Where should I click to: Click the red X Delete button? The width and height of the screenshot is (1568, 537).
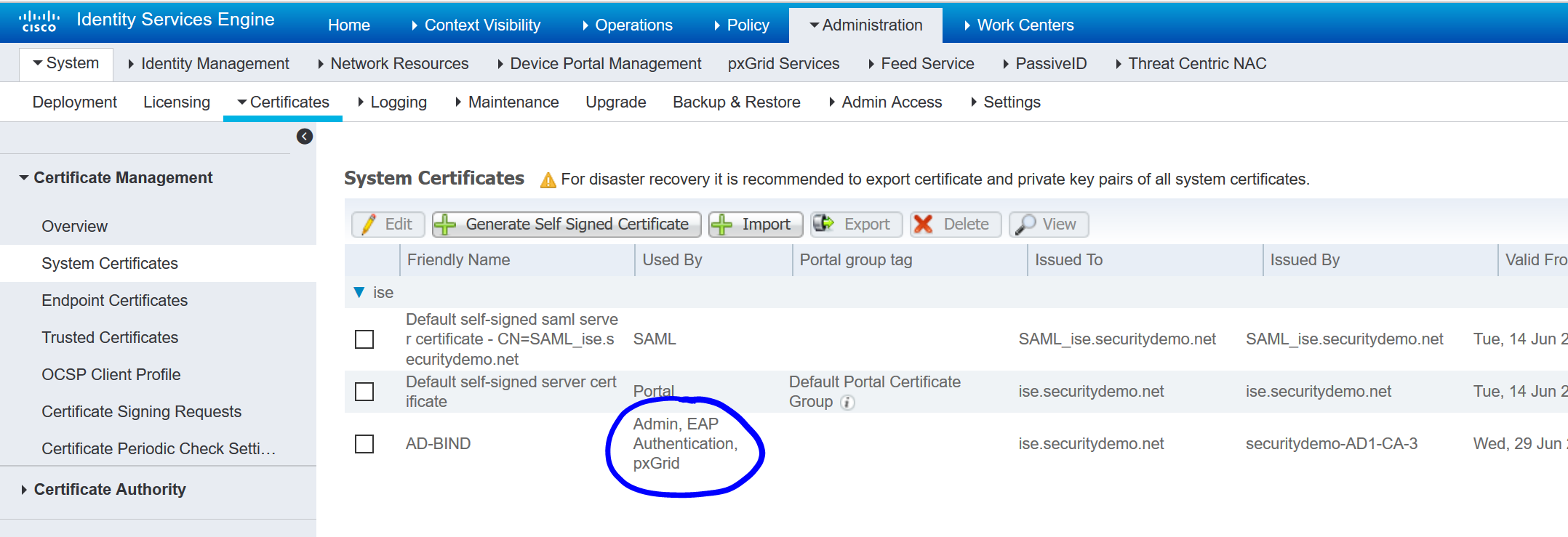coord(955,225)
